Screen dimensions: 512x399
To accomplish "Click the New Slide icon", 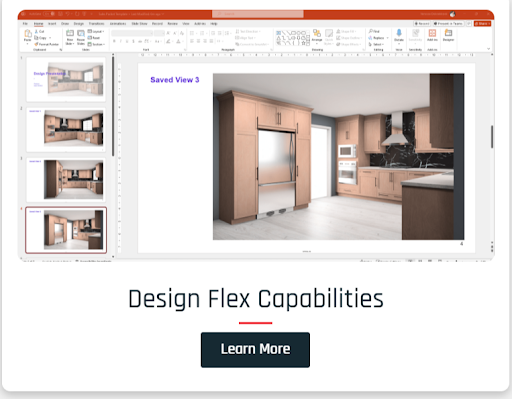I will click(x=70, y=33).
